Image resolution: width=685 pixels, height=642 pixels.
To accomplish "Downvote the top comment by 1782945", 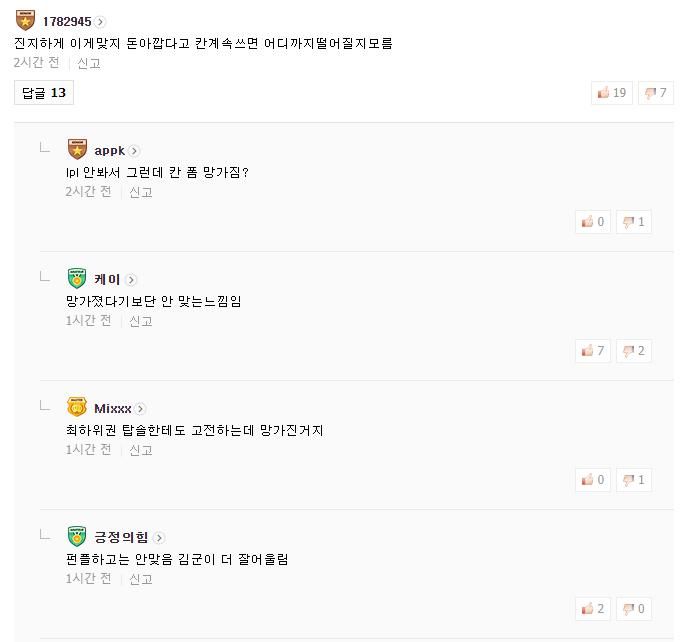I will point(656,93).
